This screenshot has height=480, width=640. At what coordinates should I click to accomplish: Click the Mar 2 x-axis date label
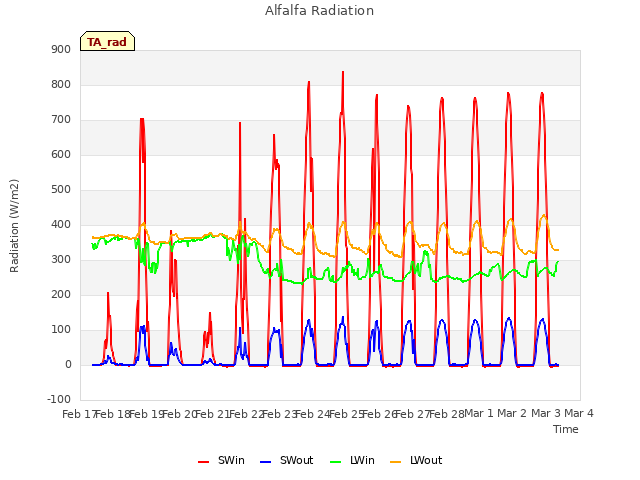[512, 413]
